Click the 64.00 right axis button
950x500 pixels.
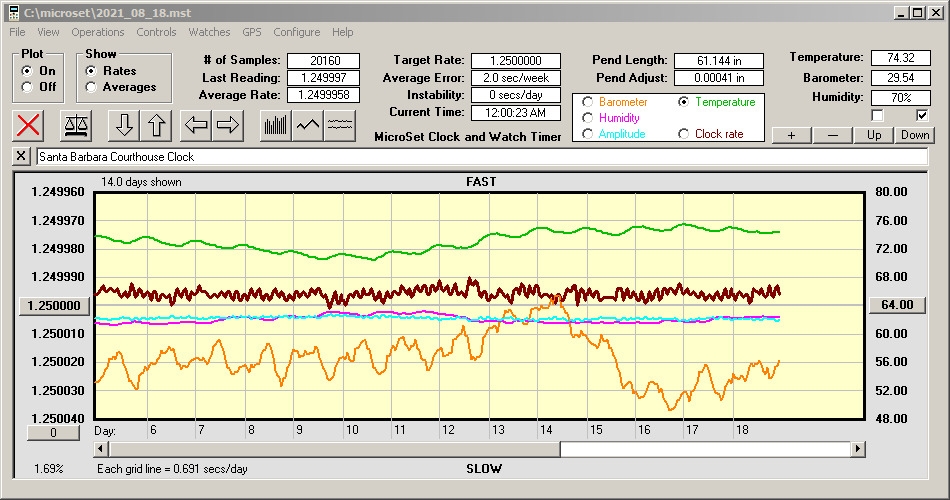(x=897, y=305)
